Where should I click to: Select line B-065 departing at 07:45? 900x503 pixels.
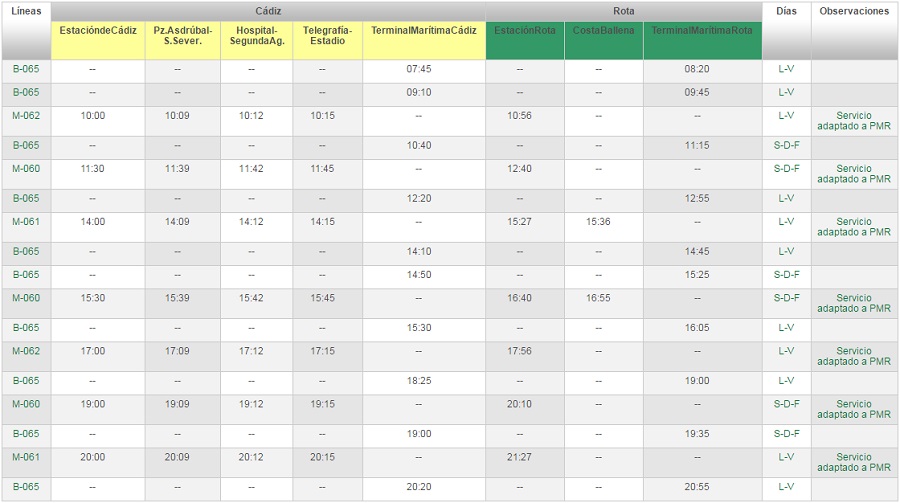(26, 69)
